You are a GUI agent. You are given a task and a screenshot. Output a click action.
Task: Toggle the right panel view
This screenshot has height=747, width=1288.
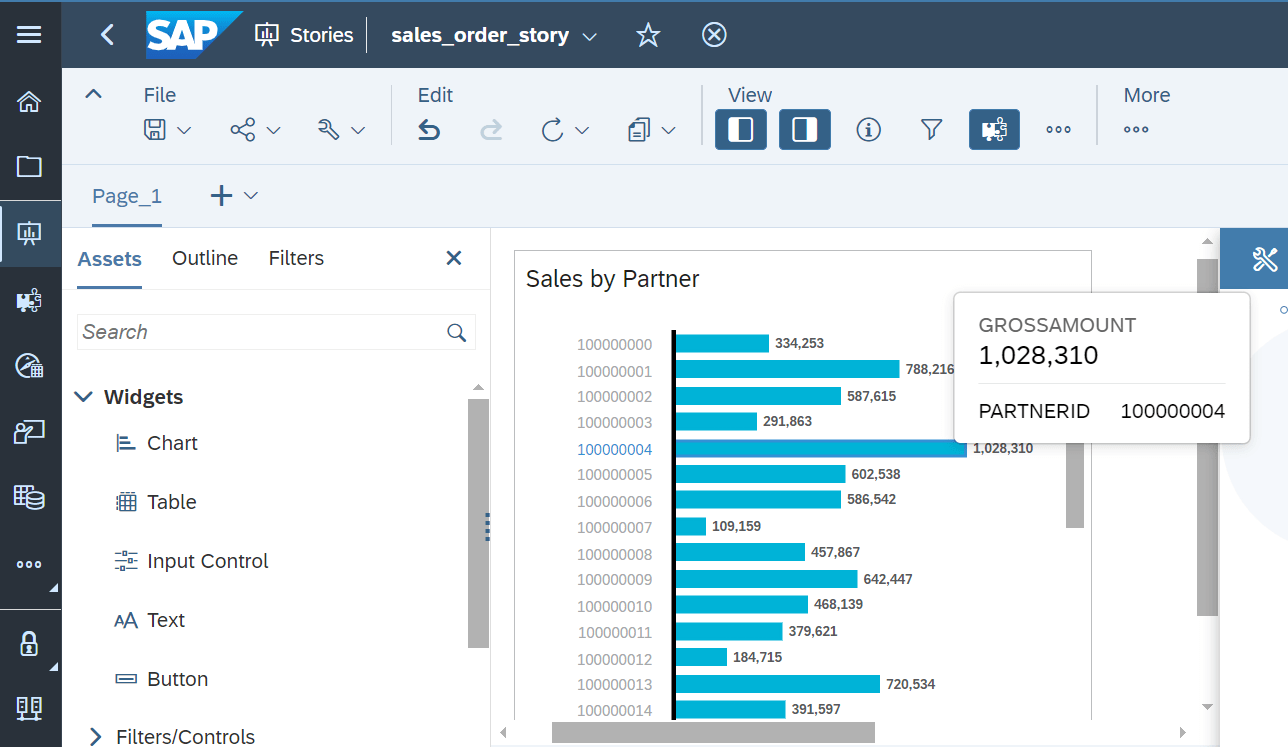(x=804, y=129)
